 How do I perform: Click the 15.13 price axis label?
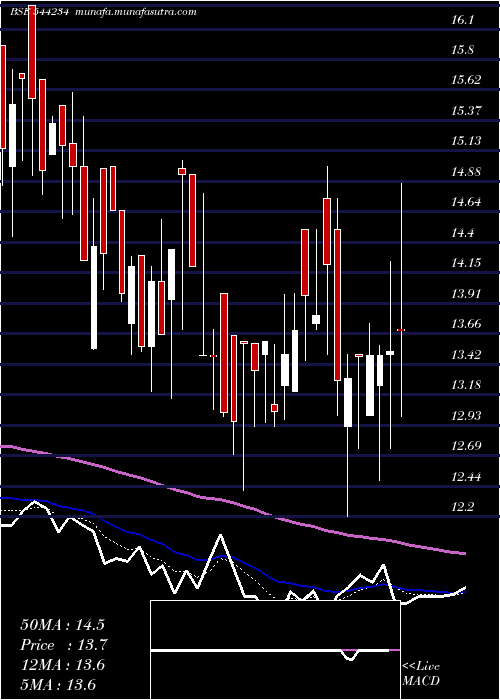coord(467,141)
